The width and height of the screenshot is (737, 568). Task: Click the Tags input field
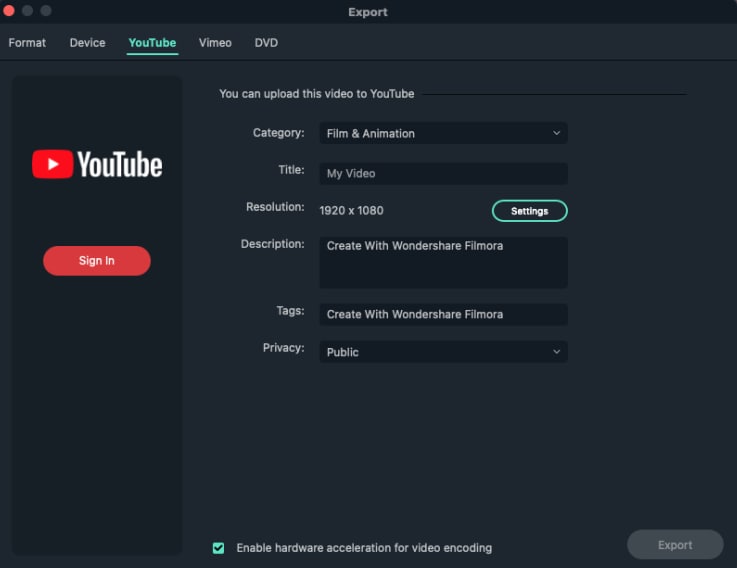click(444, 314)
